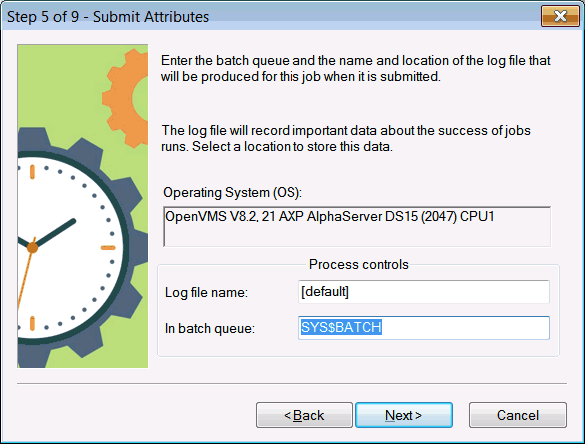This screenshot has height=444, width=585.
Task: Click the "The log file will record" paragraph
Action: 346,138
